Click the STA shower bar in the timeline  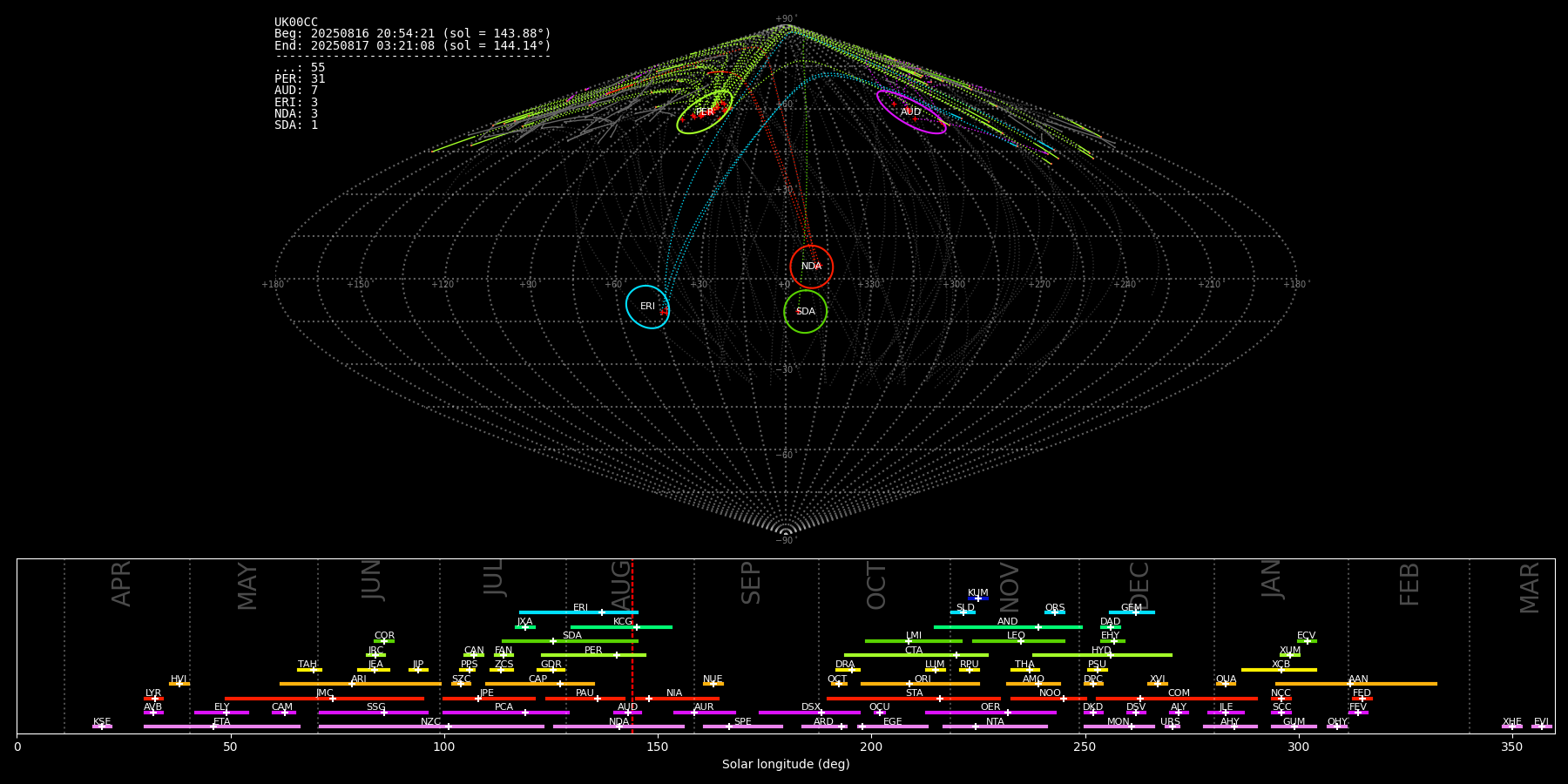point(914,698)
